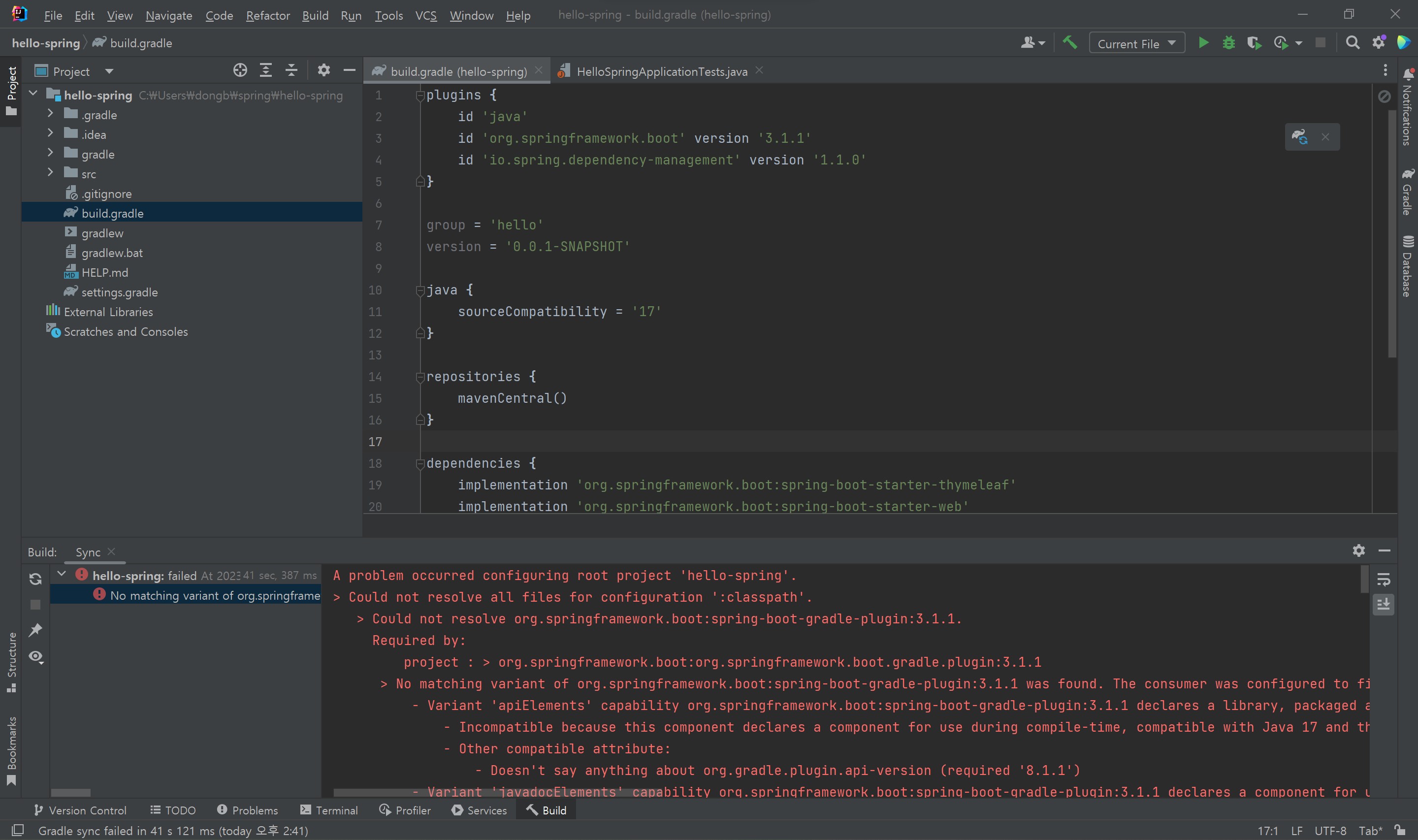Select settings.gradle in project tree

pyautogui.click(x=119, y=292)
